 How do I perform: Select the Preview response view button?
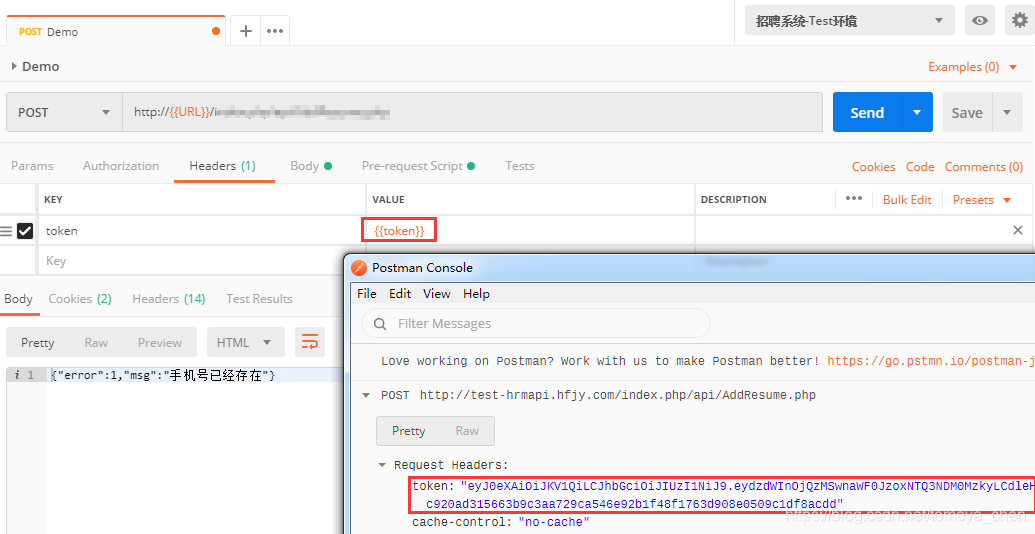160,342
